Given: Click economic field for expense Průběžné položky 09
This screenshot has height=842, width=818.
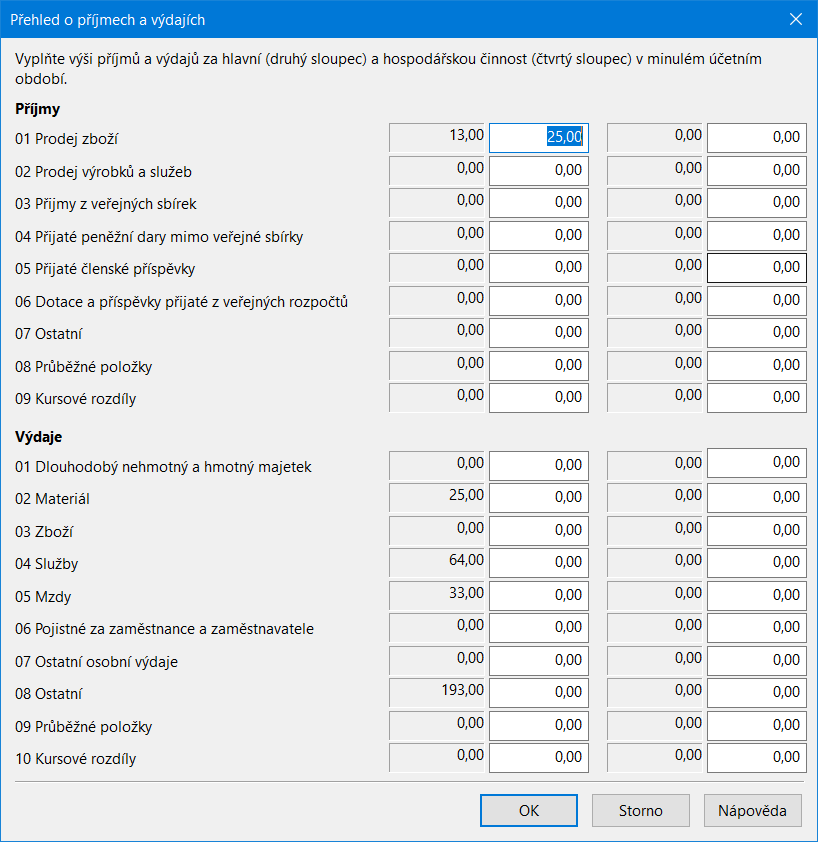Looking at the screenshot, I should (757, 725).
